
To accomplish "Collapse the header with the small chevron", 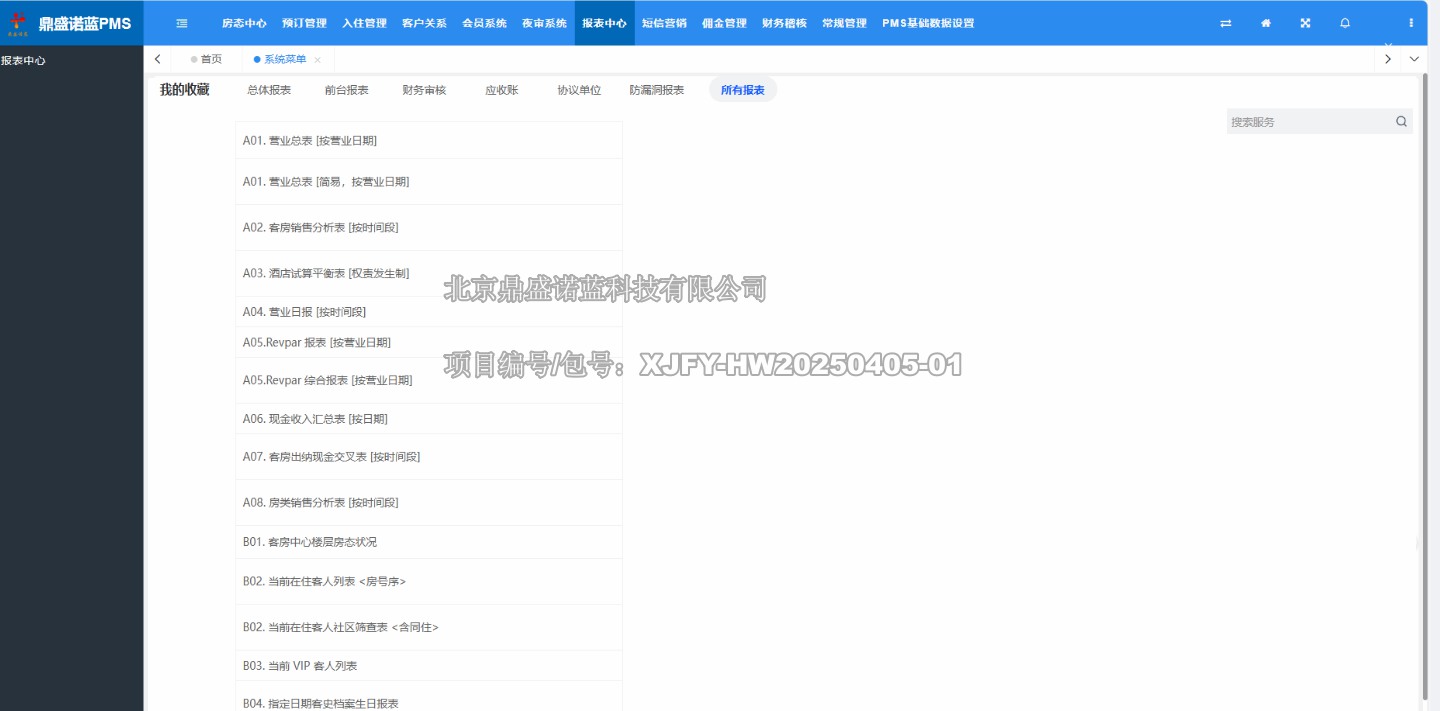I will (x=1388, y=45).
